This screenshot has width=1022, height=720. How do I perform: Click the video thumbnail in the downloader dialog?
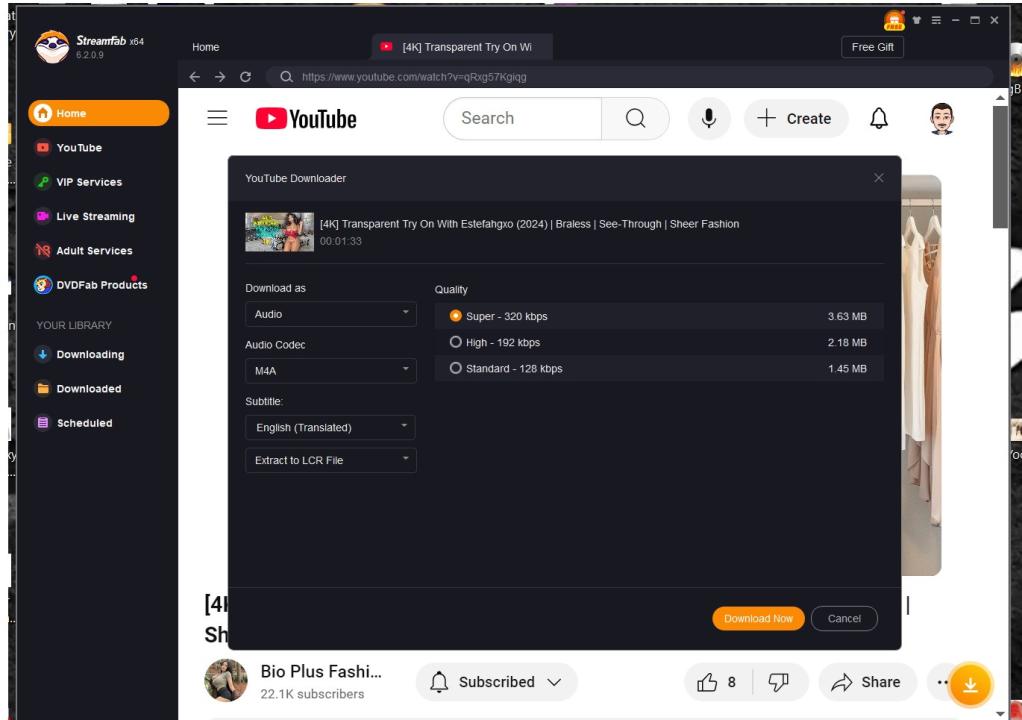(279, 232)
